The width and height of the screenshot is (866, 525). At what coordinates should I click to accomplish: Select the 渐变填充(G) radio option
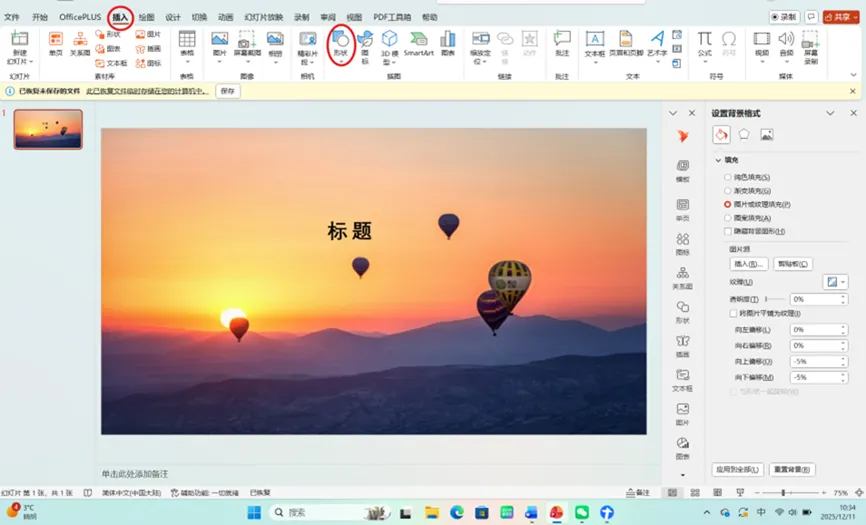click(728, 190)
